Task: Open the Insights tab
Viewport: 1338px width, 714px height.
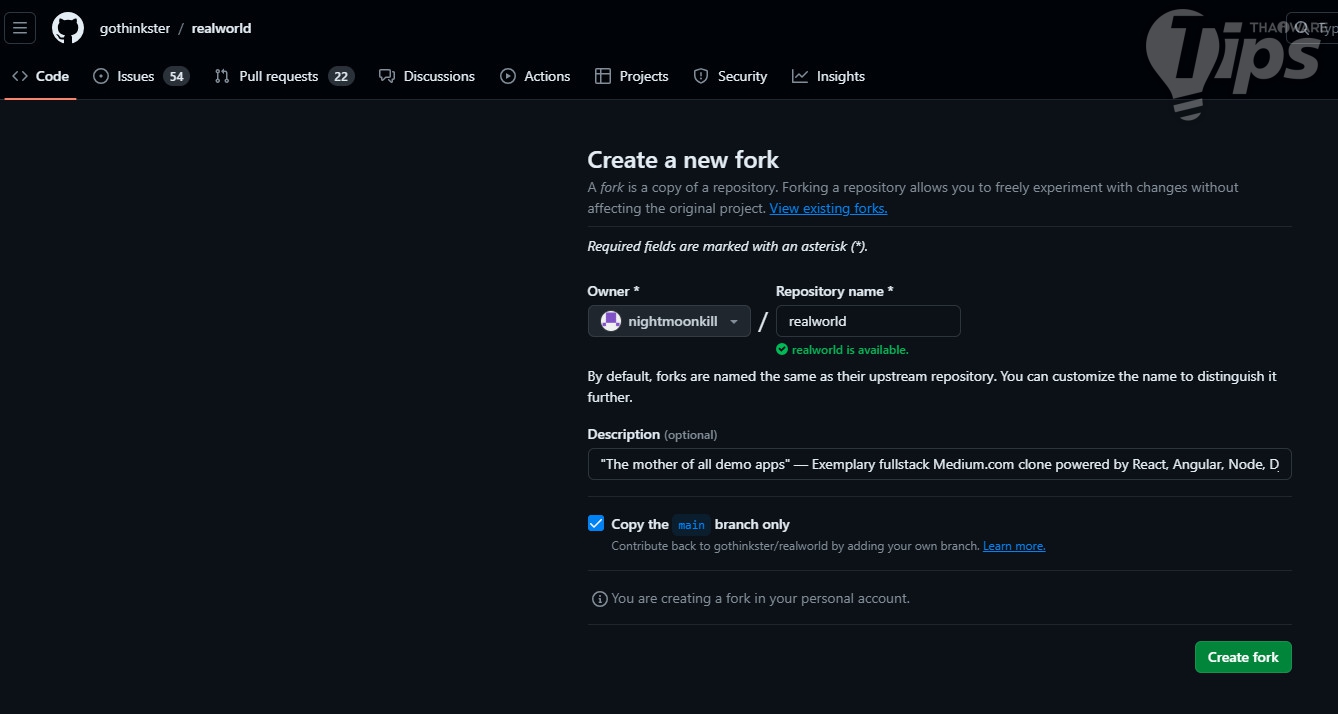Action: 828,76
